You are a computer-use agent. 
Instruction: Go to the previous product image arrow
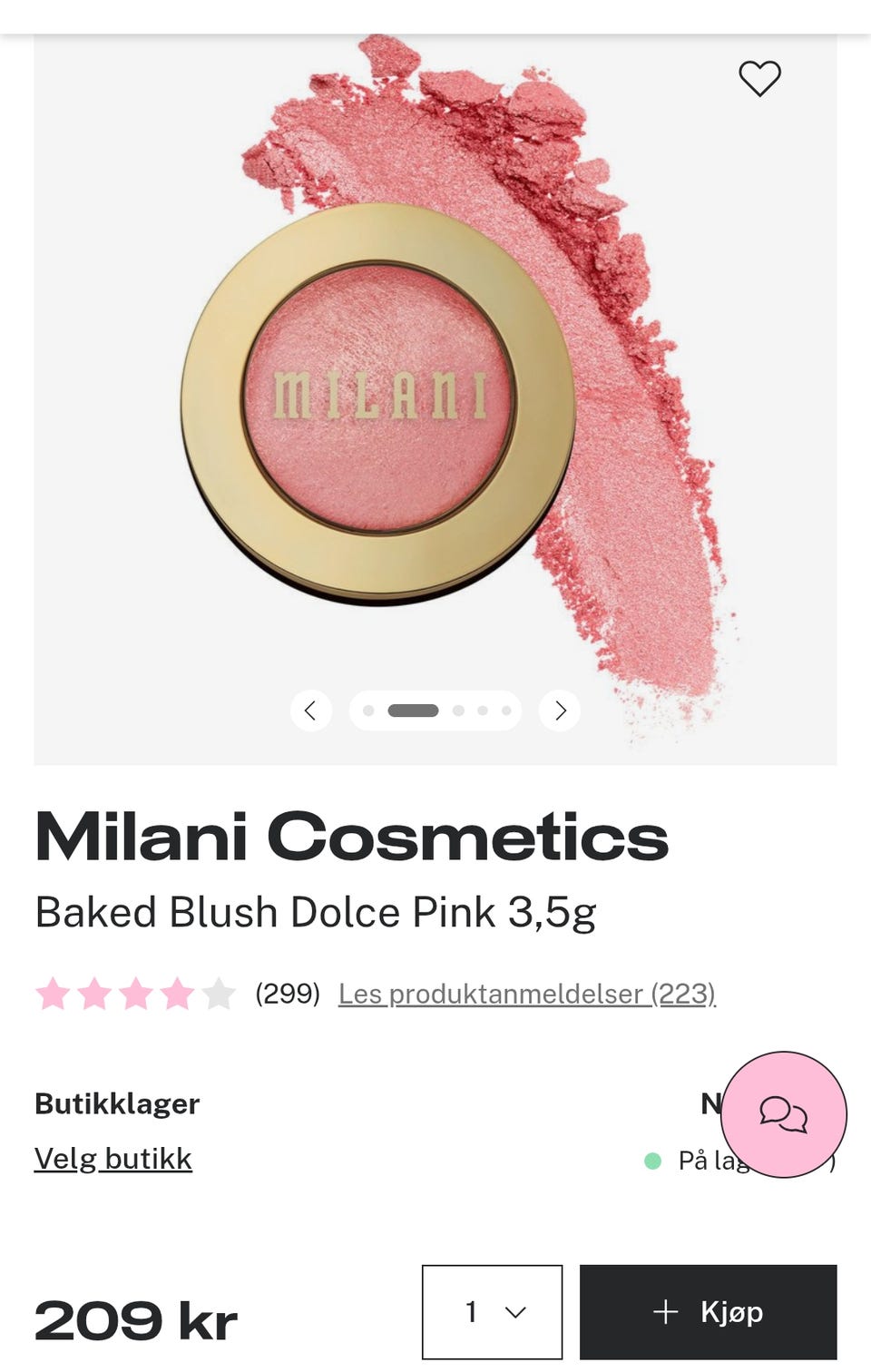[310, 710]
